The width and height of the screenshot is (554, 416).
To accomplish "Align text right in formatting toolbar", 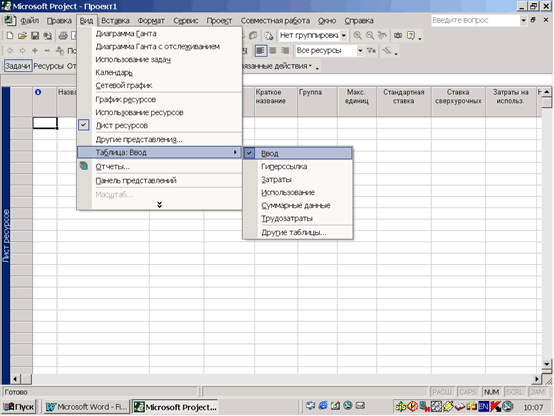I will pos(285,51).
